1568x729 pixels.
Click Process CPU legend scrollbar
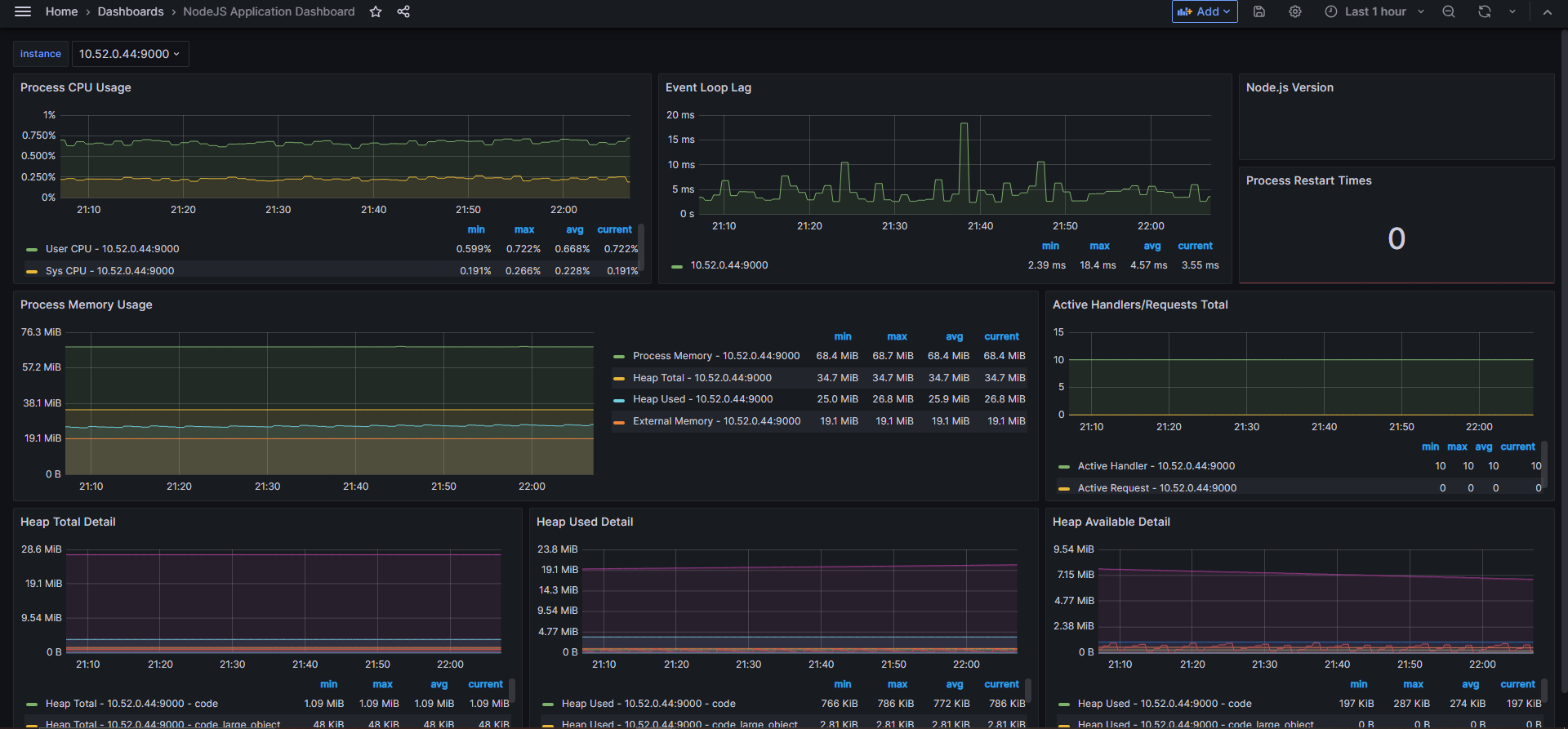coord(641,247)
